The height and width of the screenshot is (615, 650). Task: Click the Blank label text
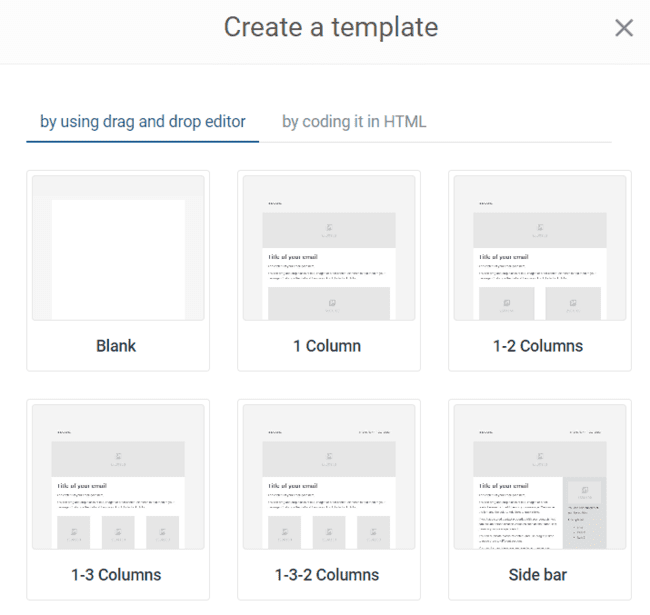[116, 346]
